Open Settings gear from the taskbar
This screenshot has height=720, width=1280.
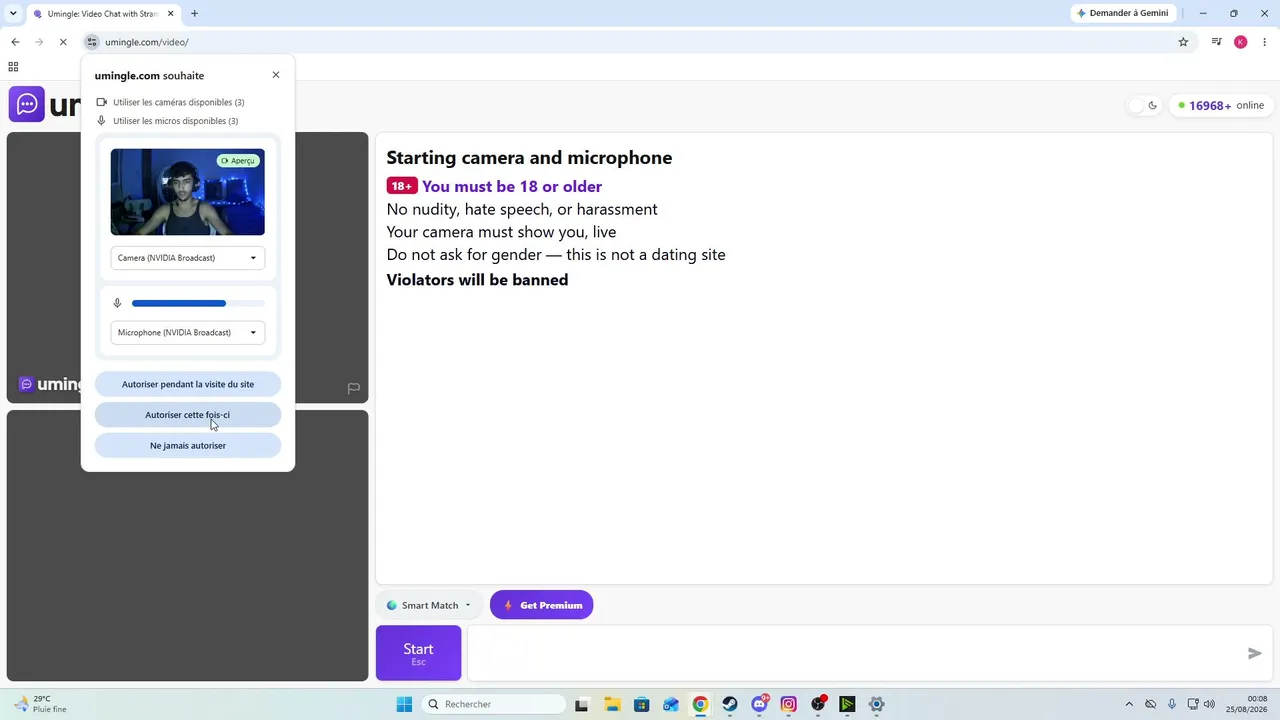pos(877,704)
